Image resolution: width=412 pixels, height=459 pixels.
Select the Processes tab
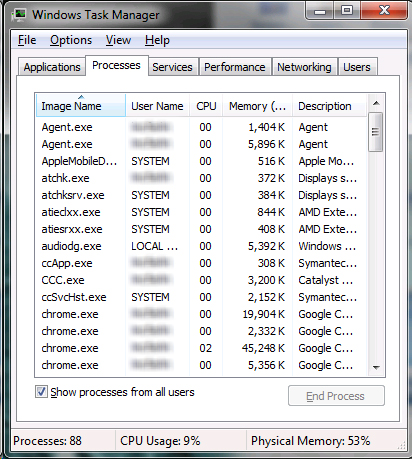point(116,65)
